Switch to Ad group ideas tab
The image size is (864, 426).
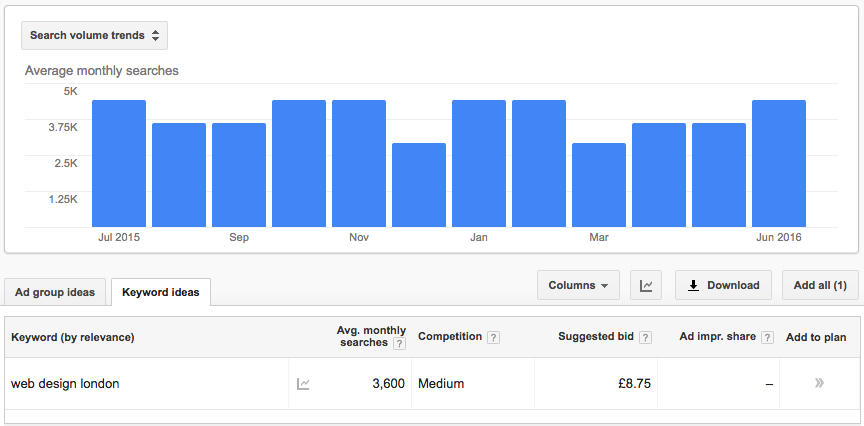pyautogui.click(x=55, y=293)
